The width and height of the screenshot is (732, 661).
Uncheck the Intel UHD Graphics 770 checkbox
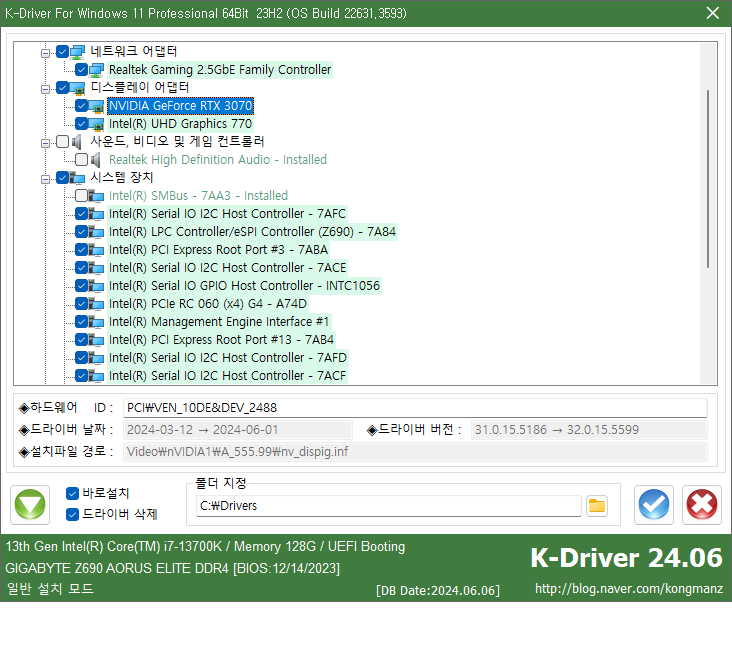click(81, 123)
